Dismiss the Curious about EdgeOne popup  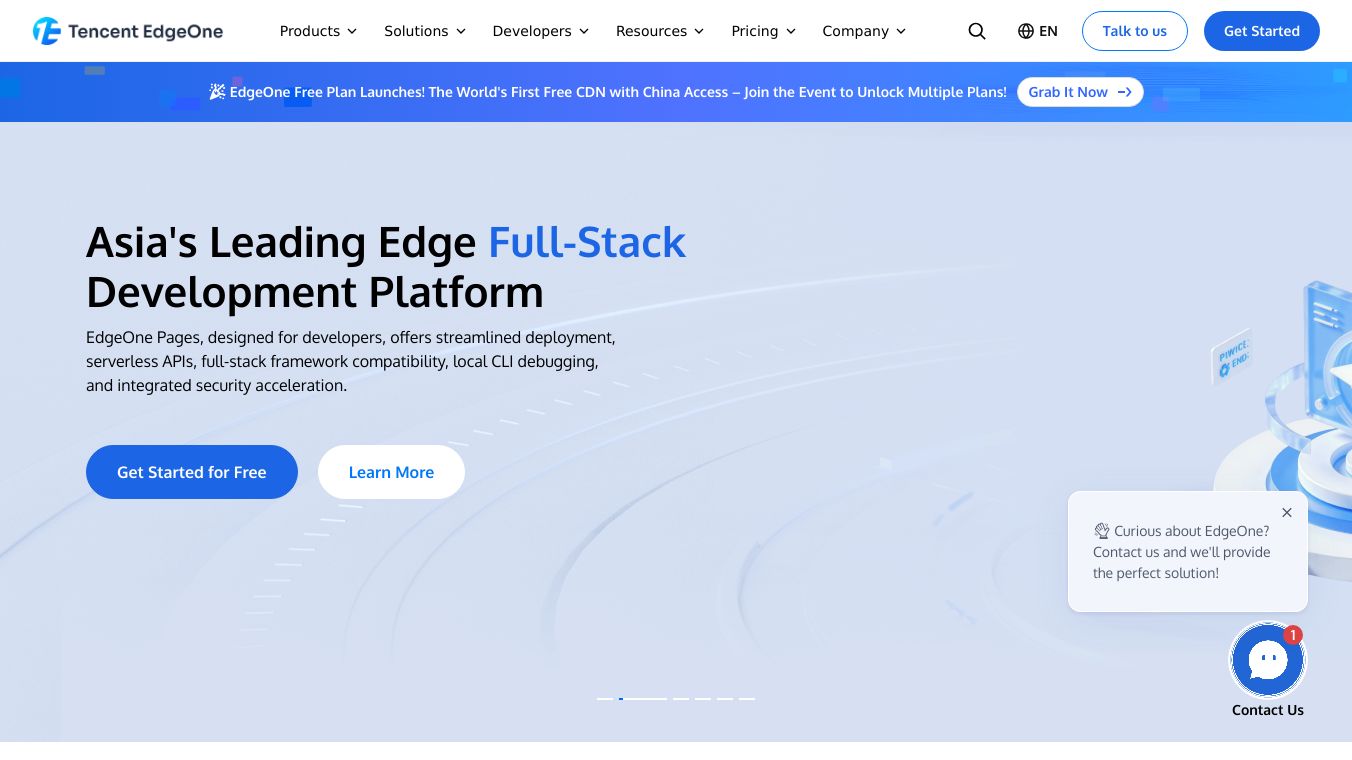tap(1287, 512)
